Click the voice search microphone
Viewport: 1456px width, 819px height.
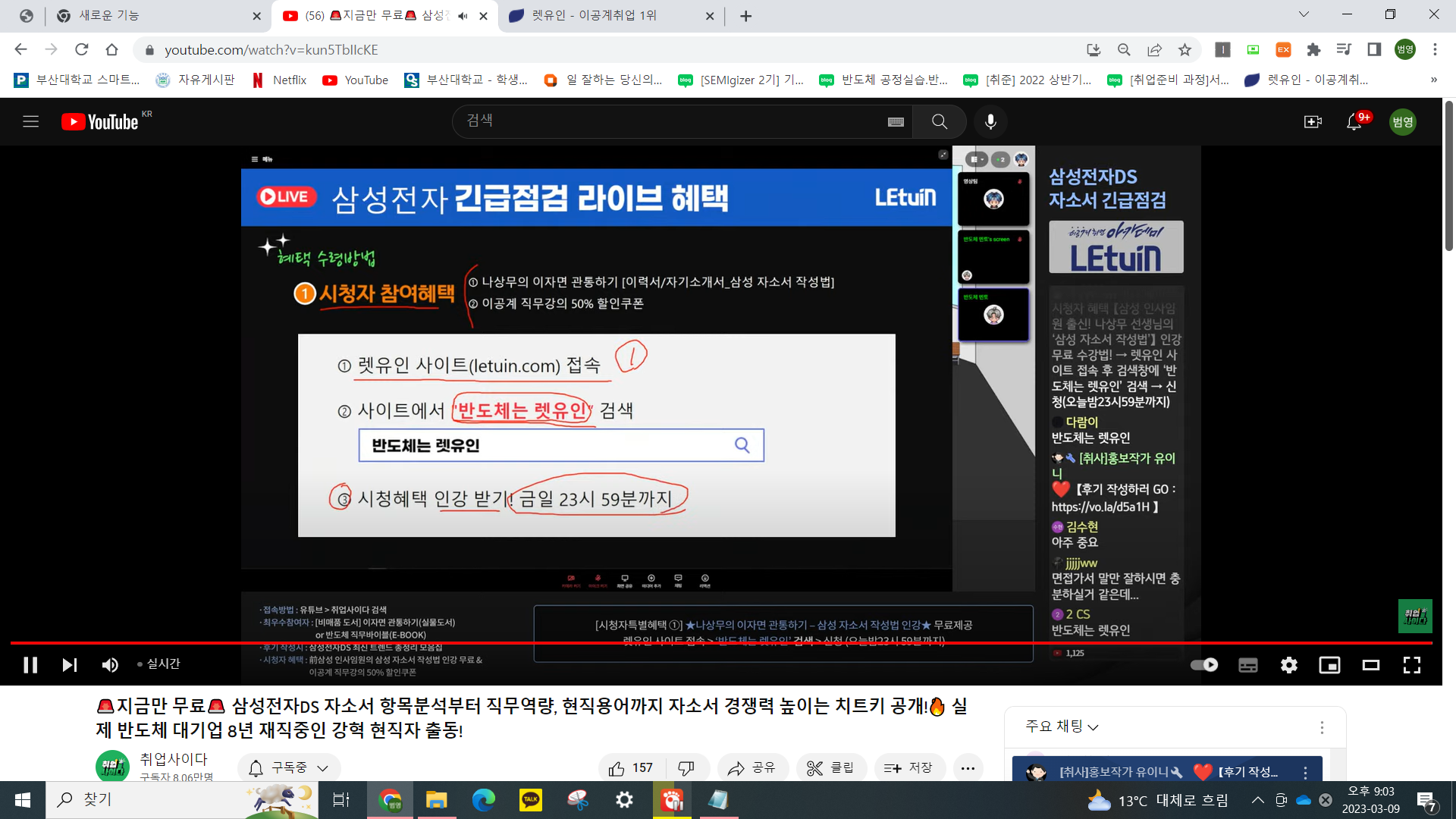tap(990, 122)
